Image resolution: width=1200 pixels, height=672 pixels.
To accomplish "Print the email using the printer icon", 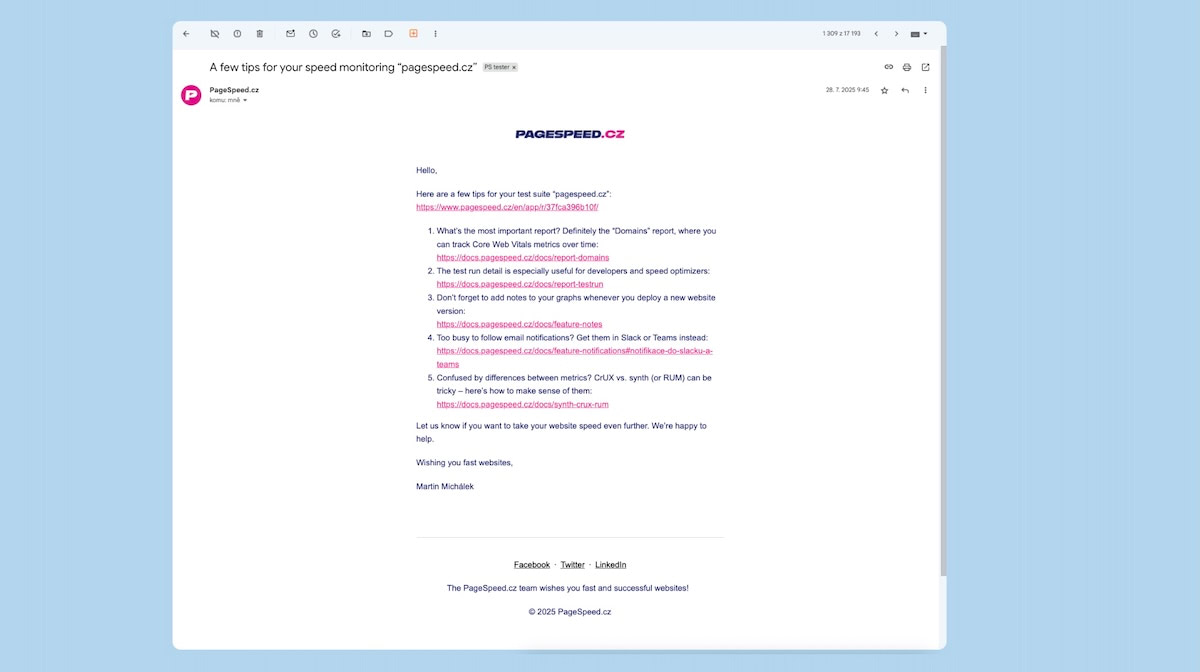I will coord(907,67).
